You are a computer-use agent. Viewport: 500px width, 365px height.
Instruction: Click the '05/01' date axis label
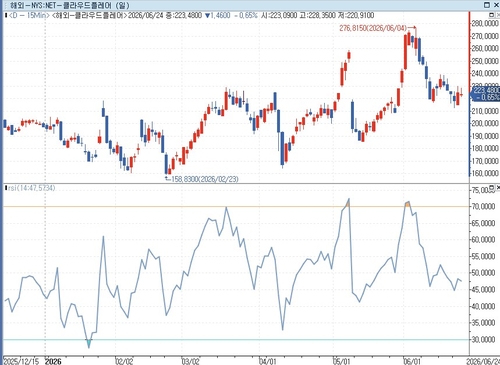[342, 361]
